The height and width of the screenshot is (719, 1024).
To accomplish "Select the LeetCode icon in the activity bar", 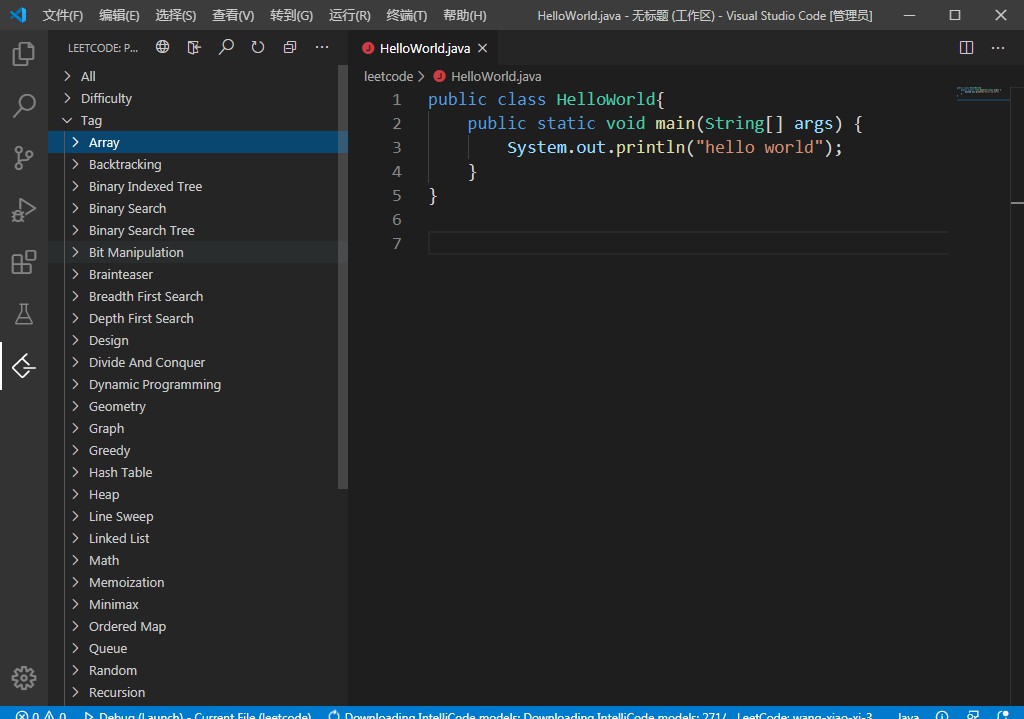I will [24, 366].
